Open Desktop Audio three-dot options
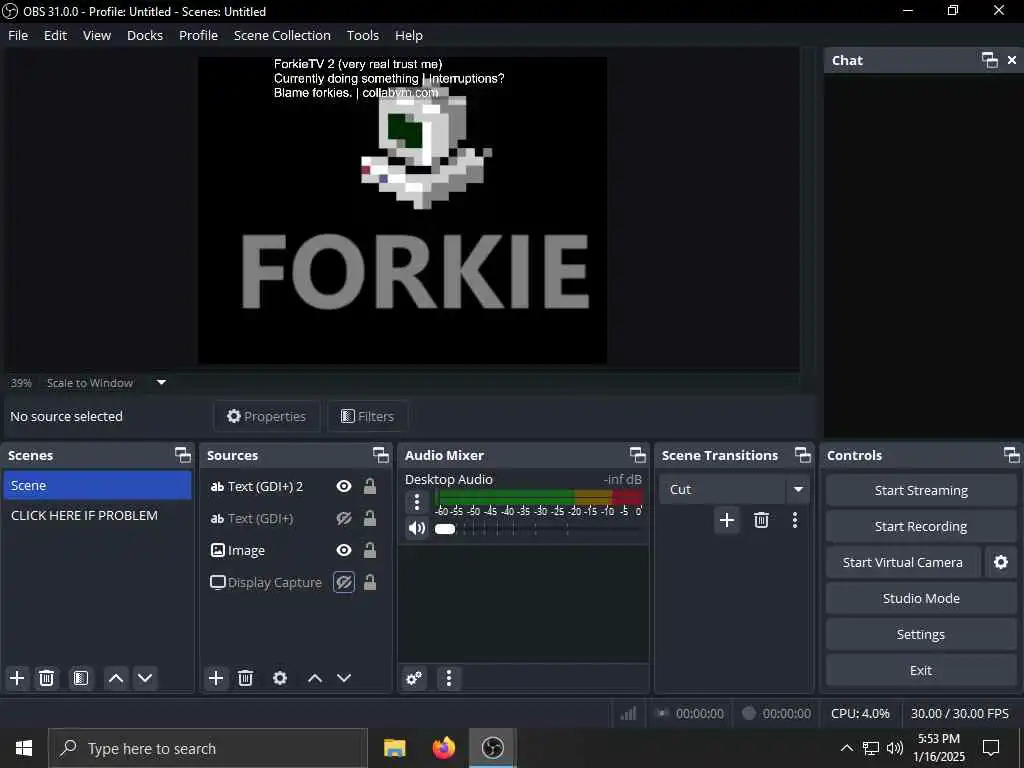 click(x=417, y=502)
